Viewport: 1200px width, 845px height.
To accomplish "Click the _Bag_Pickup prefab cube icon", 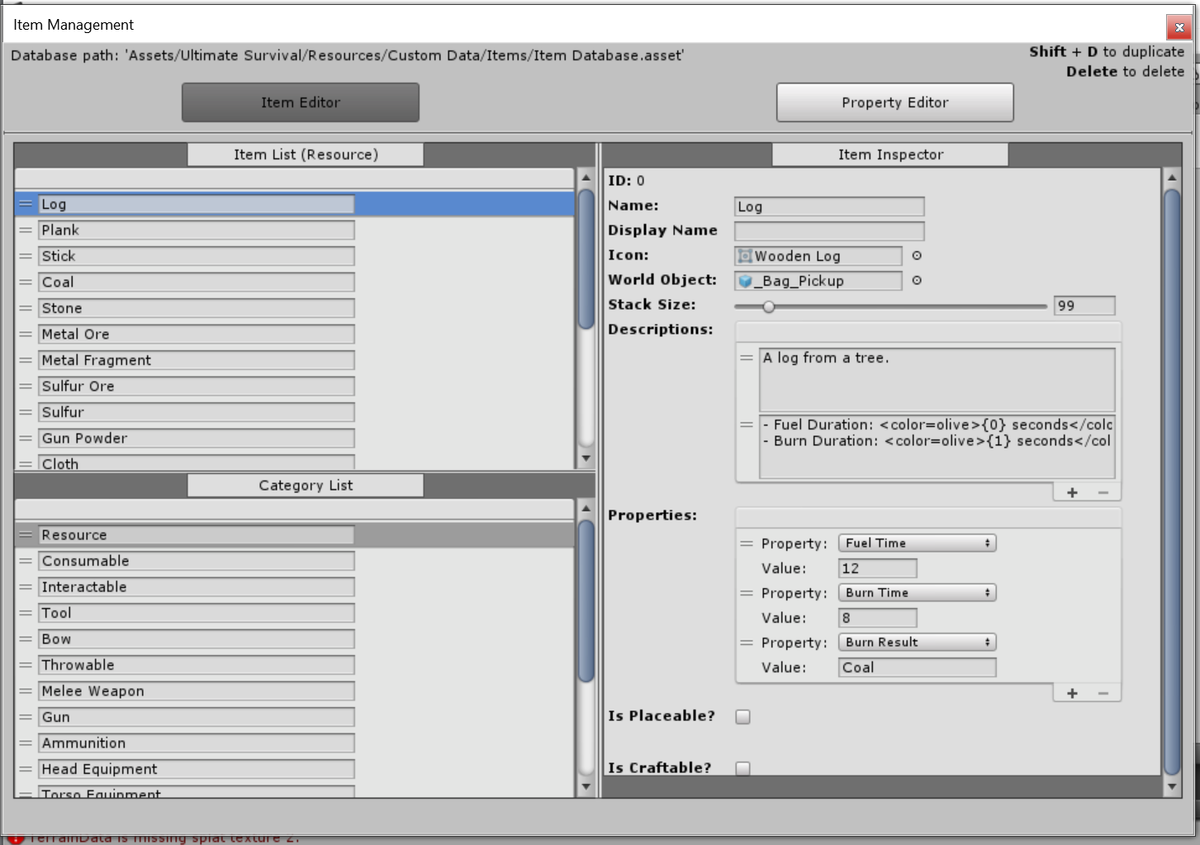I will point(744,281).
